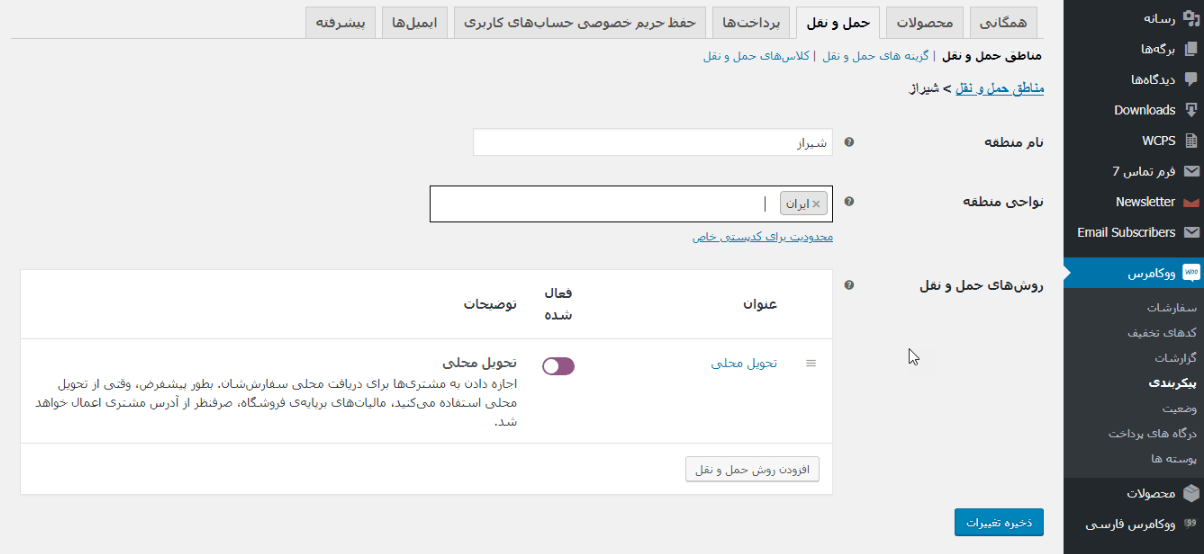Expand the limit to specific postcodes link
This screenshot has height=554, width=1204.
point(762,237)
